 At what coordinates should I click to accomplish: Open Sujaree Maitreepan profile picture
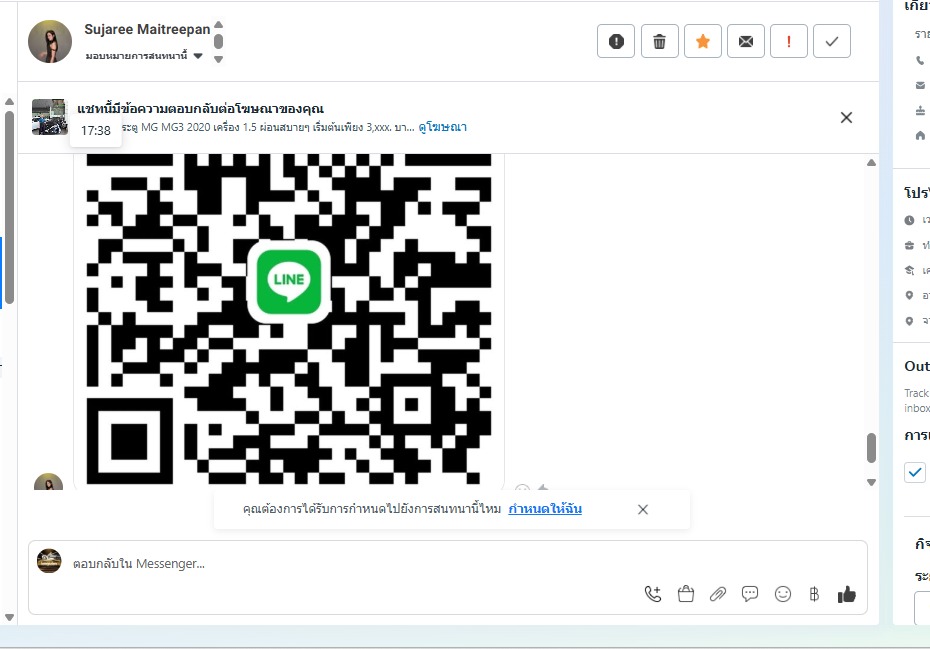(50, 42)
